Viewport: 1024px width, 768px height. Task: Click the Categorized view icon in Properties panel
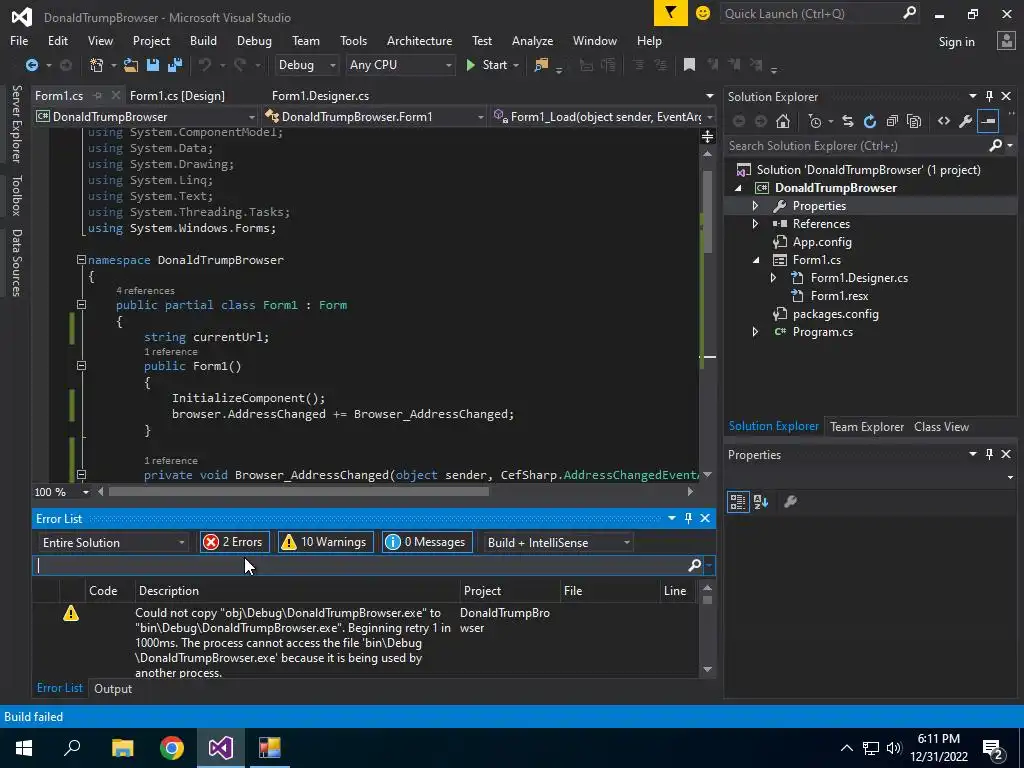(x=738, y=502)
